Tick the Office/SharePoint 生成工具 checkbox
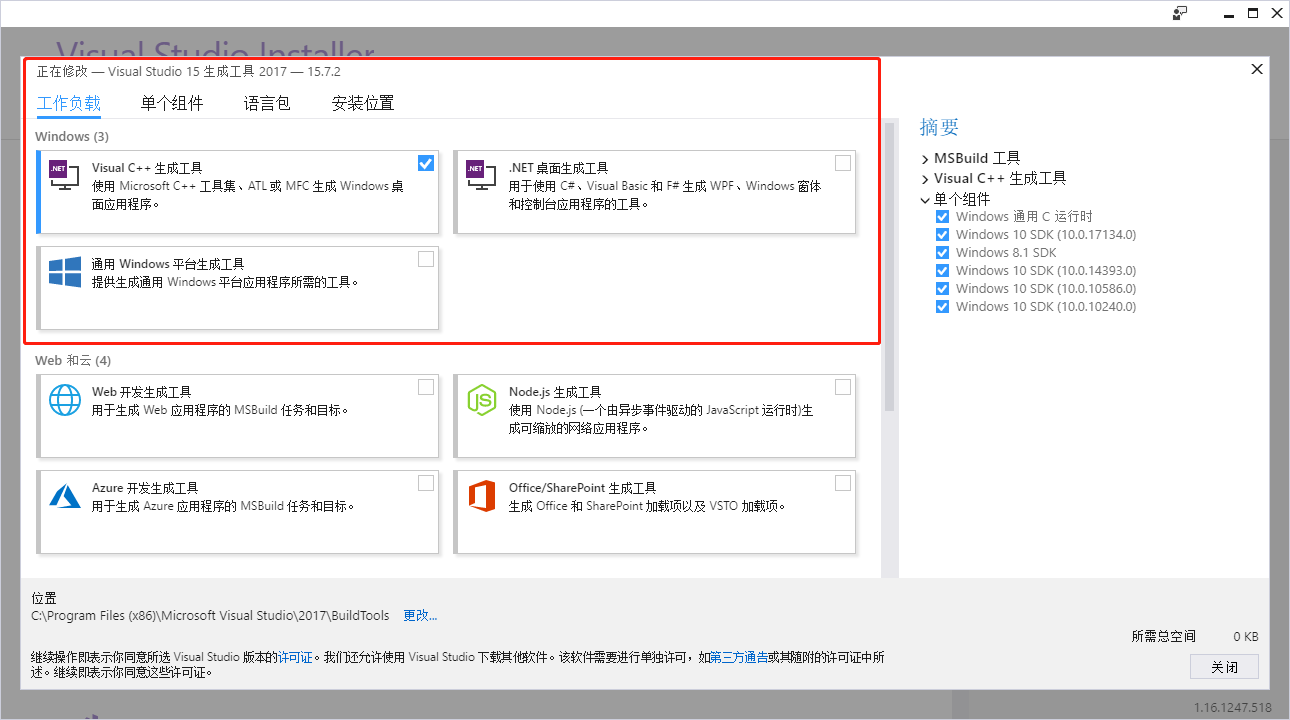The width and height of the screenshot is (1290, 720). coord(843,483)
